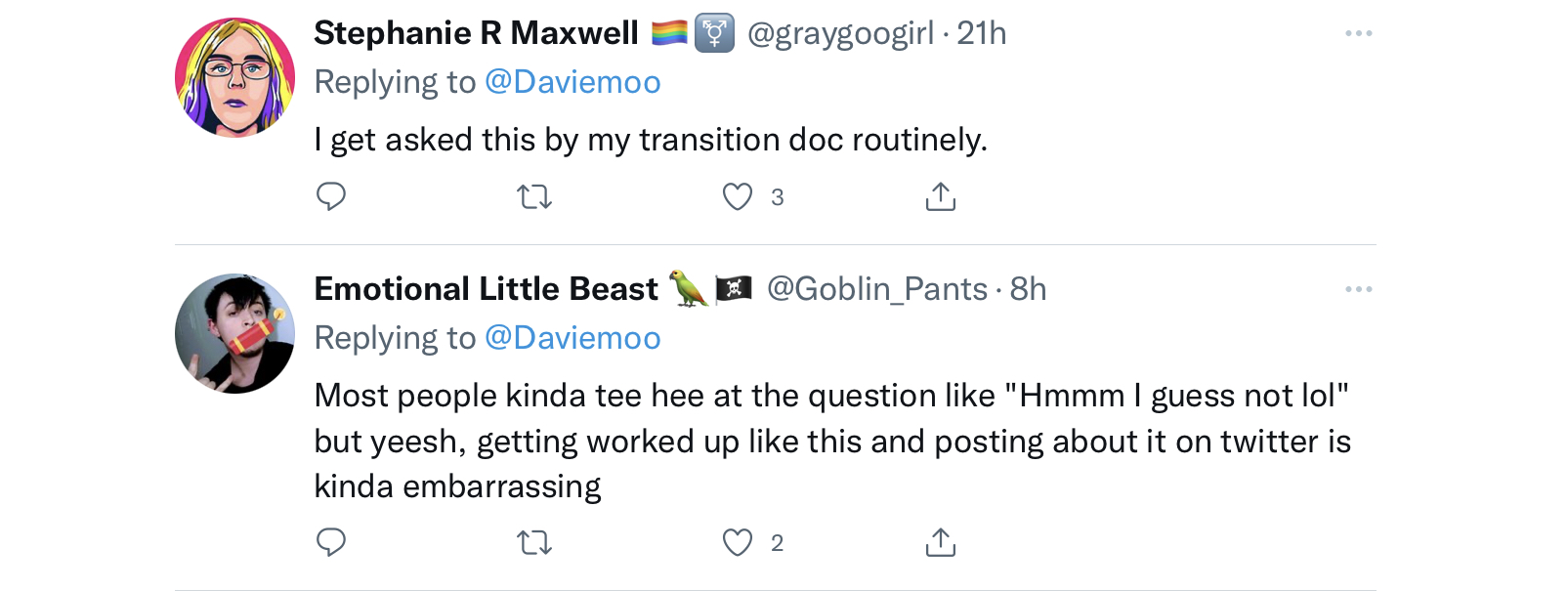1568x591 pixels.
Task: Share Emotional Little Beast's tweet
Action: coord(940,542)
